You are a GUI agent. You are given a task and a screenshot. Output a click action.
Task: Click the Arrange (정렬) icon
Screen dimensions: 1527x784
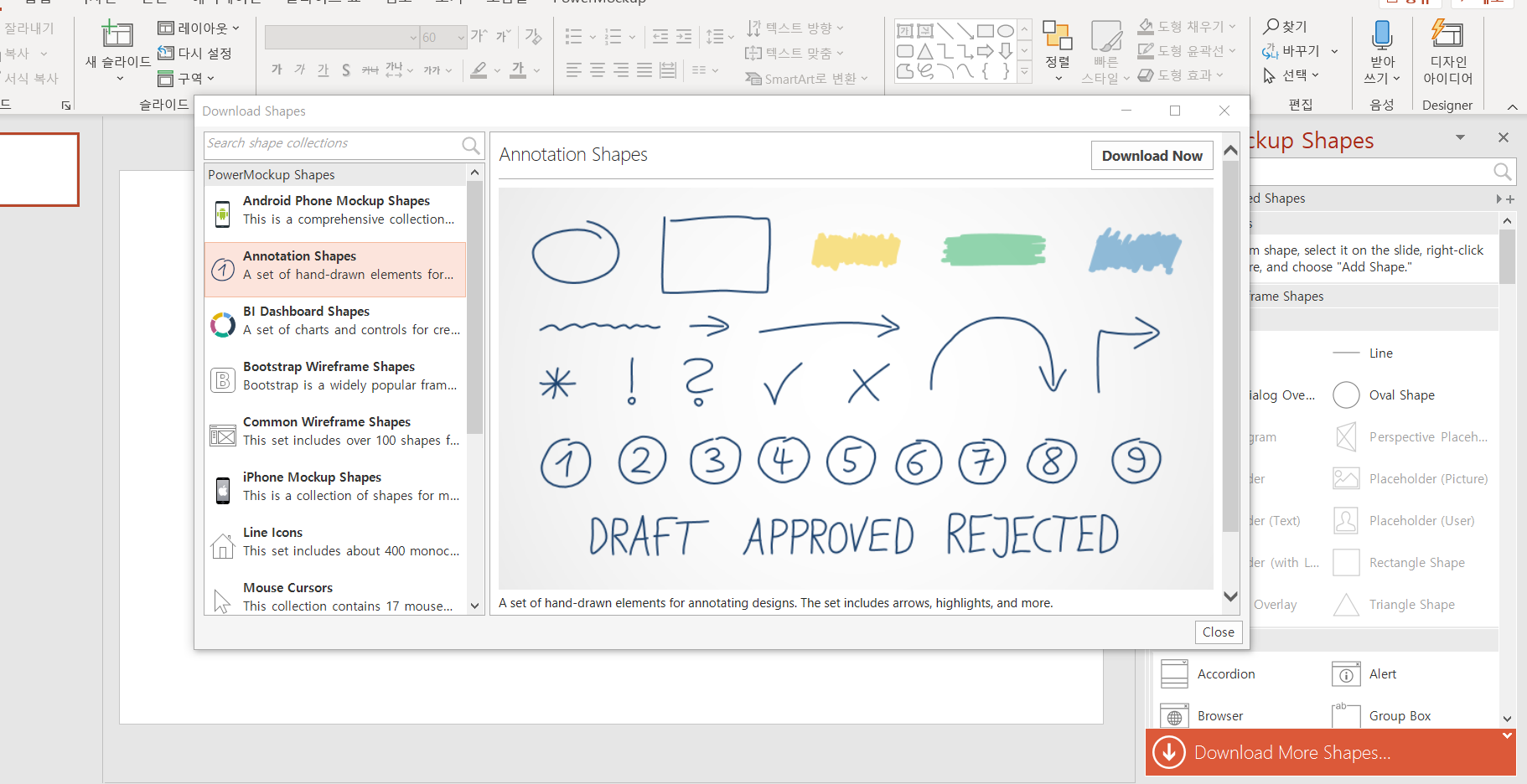coord(1058,36)
